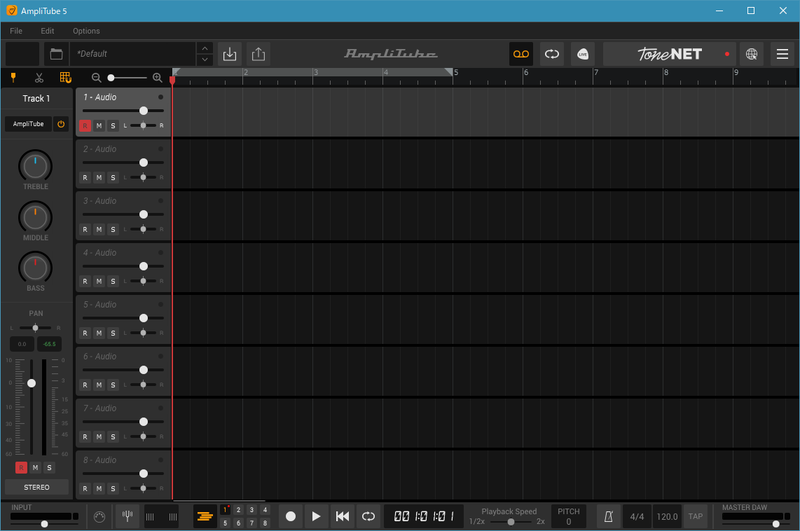
Task: Toggle loop playback in transport bar
Action: [x=368, y=516]
